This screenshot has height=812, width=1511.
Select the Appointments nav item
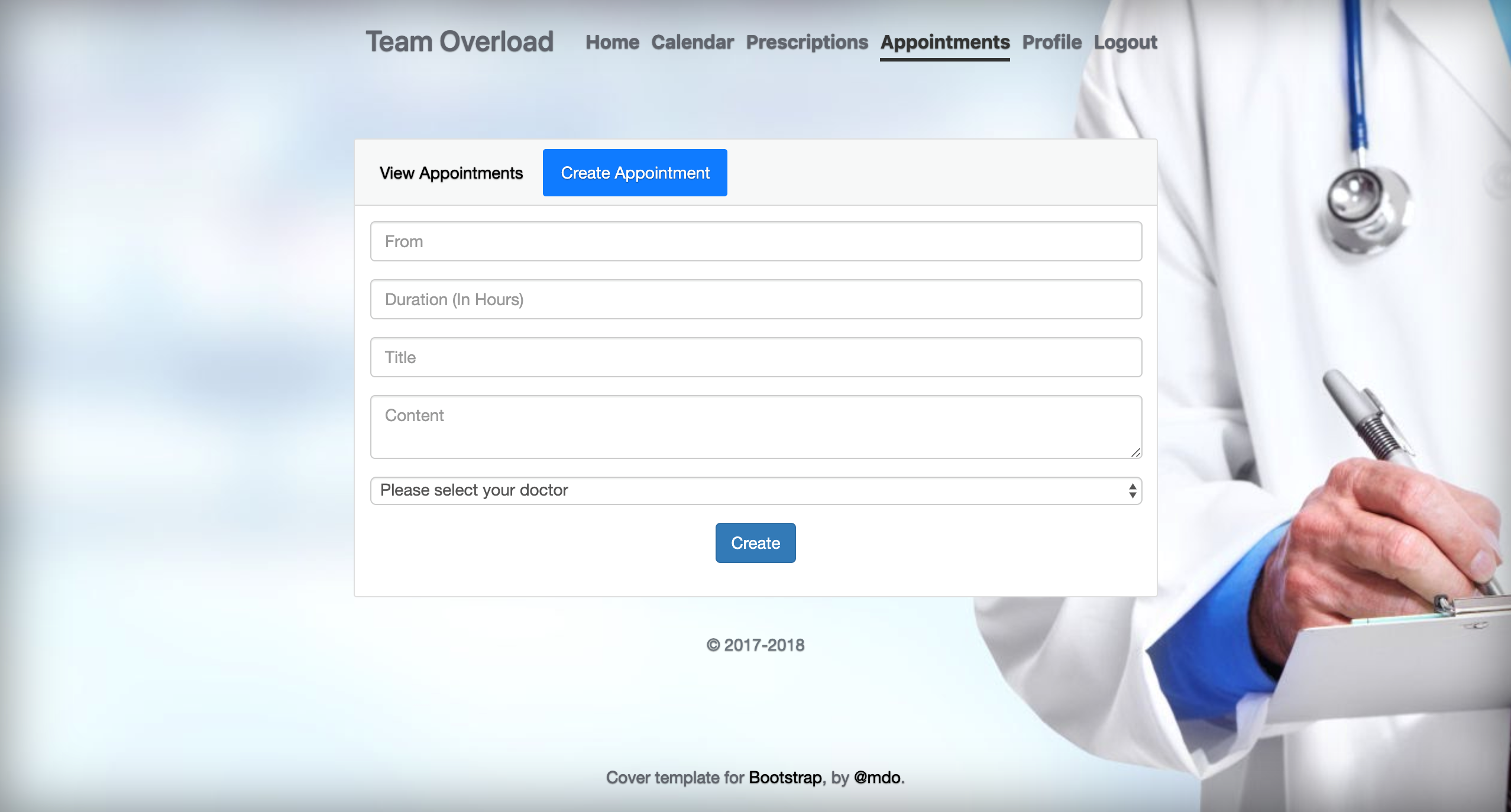click(944, 43)
